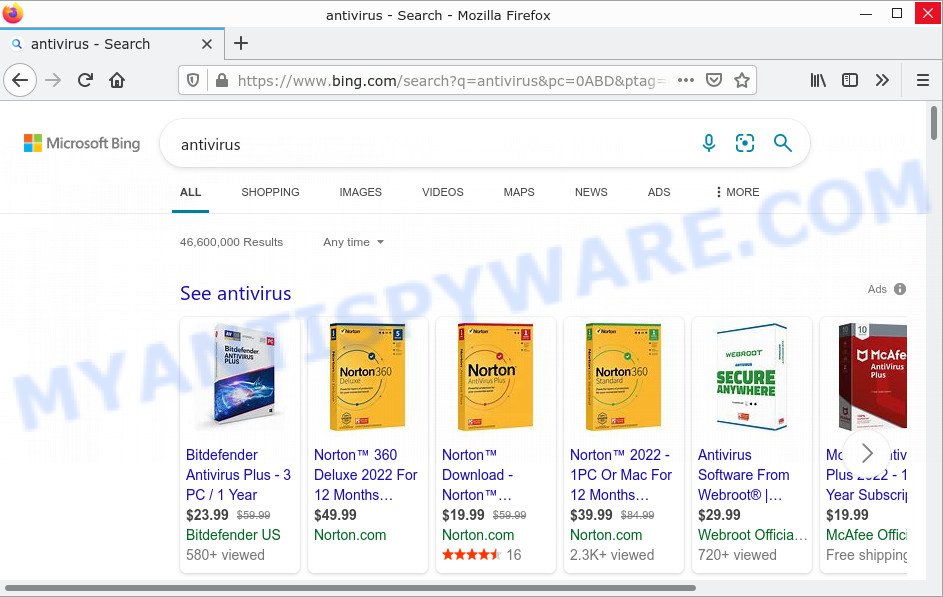The image size is (943, 597).
Task: Minimize the Firefox window
Action: pos(866,13)
